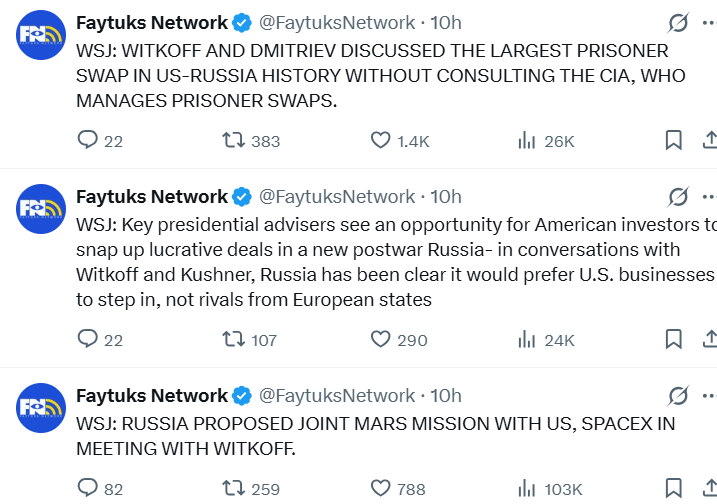Open Faytuks Network avatar on first post
Viewport: 717px width, 504px height.
(41, 35)
